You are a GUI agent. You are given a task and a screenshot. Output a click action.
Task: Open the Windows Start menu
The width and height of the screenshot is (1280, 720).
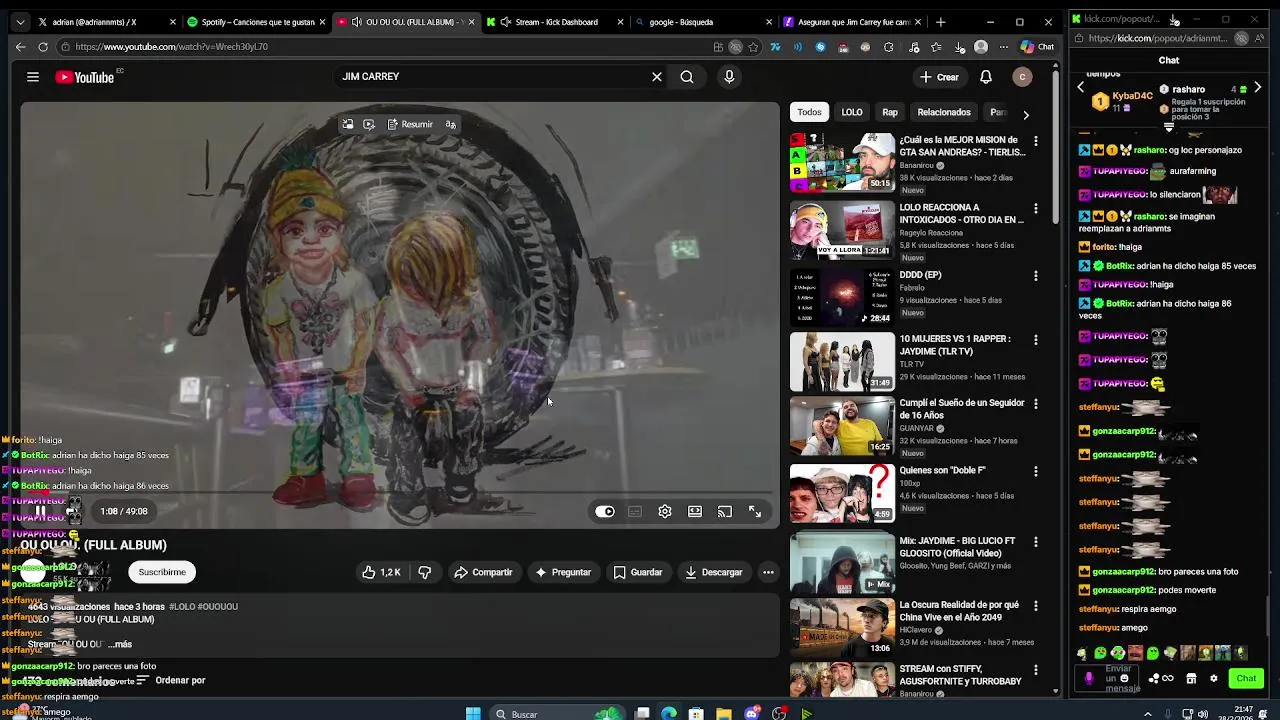coord(473,713)
